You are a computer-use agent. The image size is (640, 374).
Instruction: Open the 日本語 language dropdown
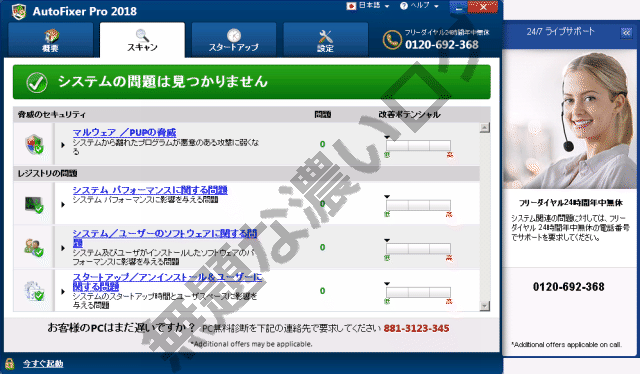pos(373,6)
